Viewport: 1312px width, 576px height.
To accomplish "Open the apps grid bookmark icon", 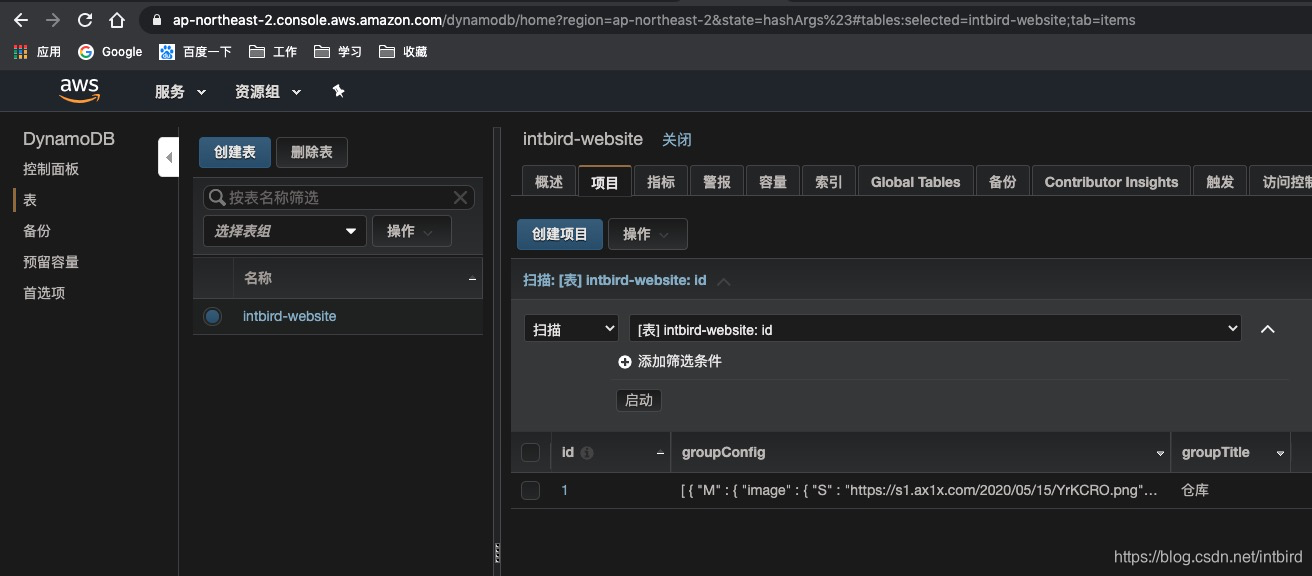I will 20,51.
